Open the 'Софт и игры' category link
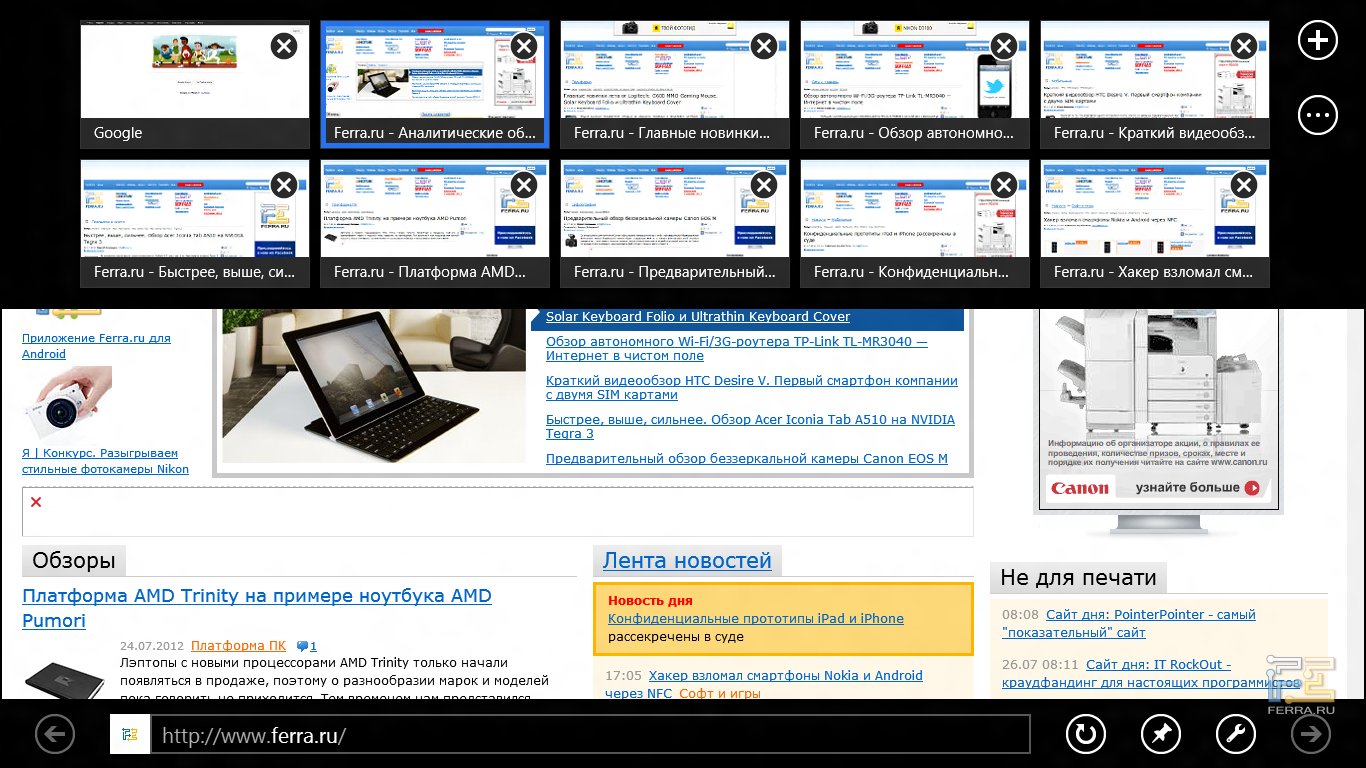1366x768 pixels. pos(720,694)
